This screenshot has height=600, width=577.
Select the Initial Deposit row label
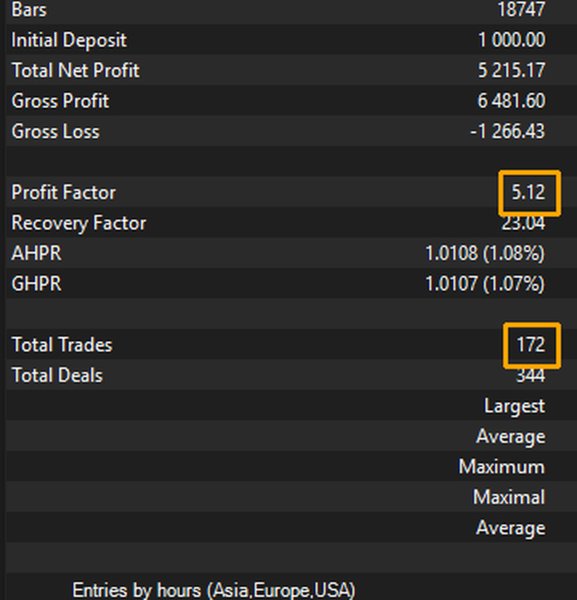pyautogui.click(x=69, y=40)
